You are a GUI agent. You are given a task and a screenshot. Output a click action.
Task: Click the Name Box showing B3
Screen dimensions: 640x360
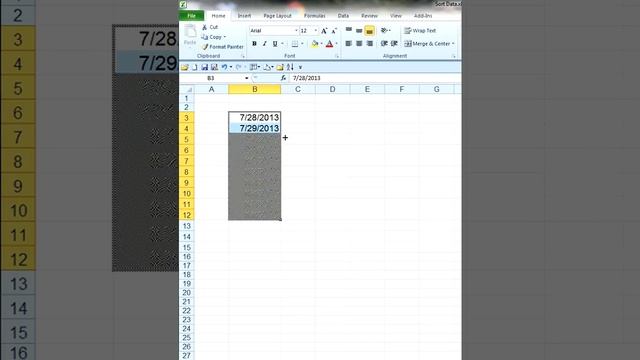pyautogui.click(x=212, y=78)
